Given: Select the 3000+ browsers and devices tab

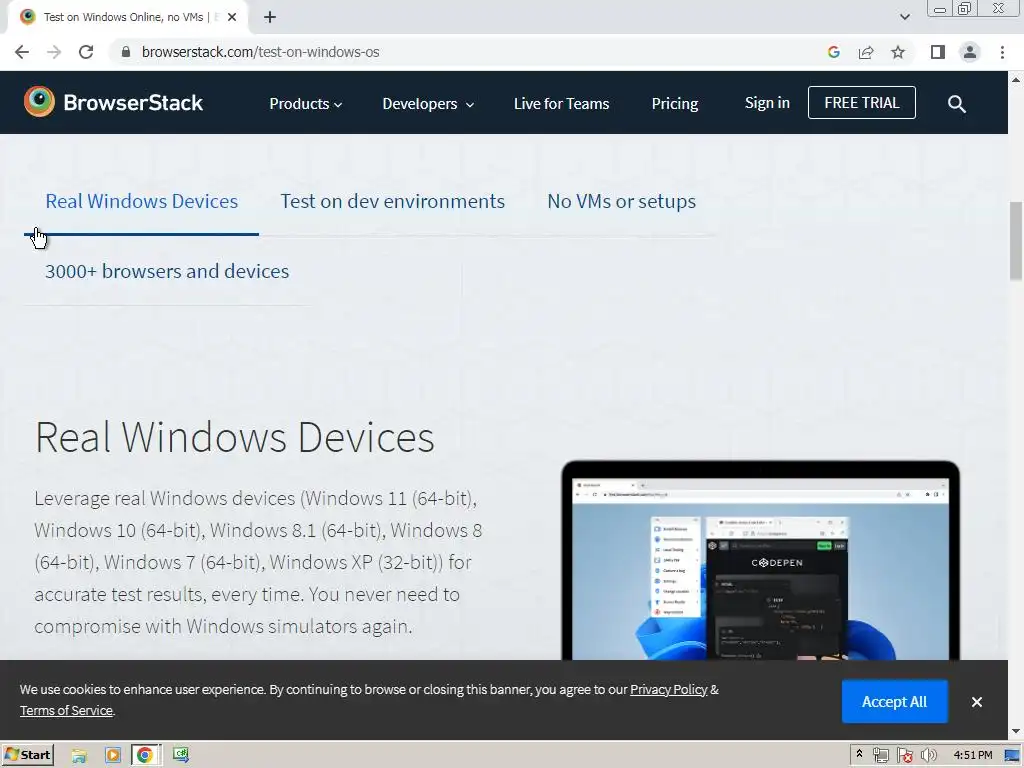Looking at the screenshot, I should 167,271.
